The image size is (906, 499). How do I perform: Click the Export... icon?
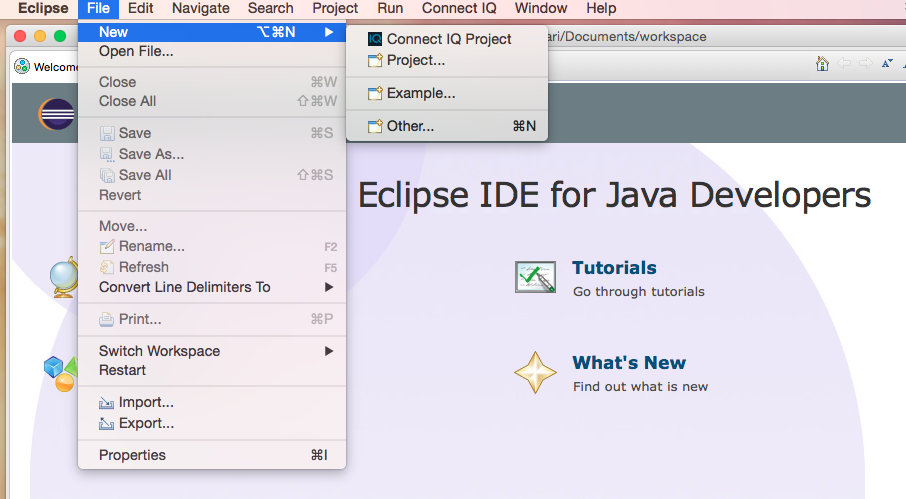click(x=107, y=423)
